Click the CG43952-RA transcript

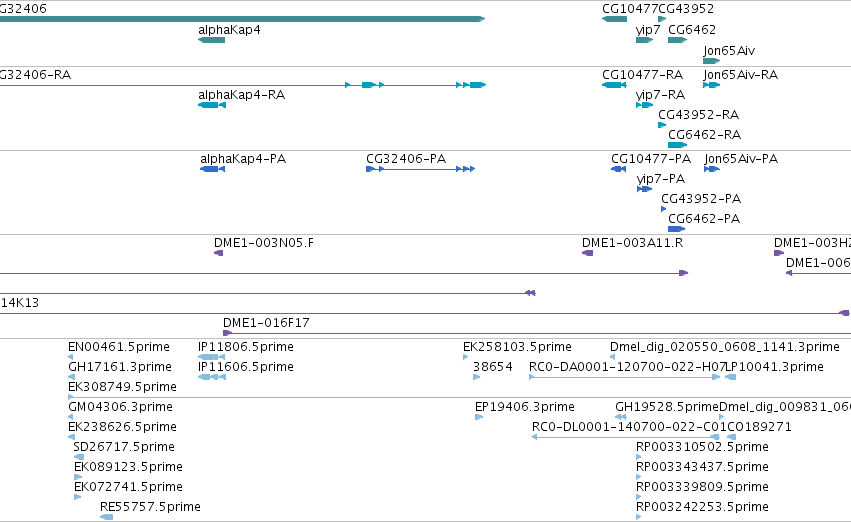[662, 125]
